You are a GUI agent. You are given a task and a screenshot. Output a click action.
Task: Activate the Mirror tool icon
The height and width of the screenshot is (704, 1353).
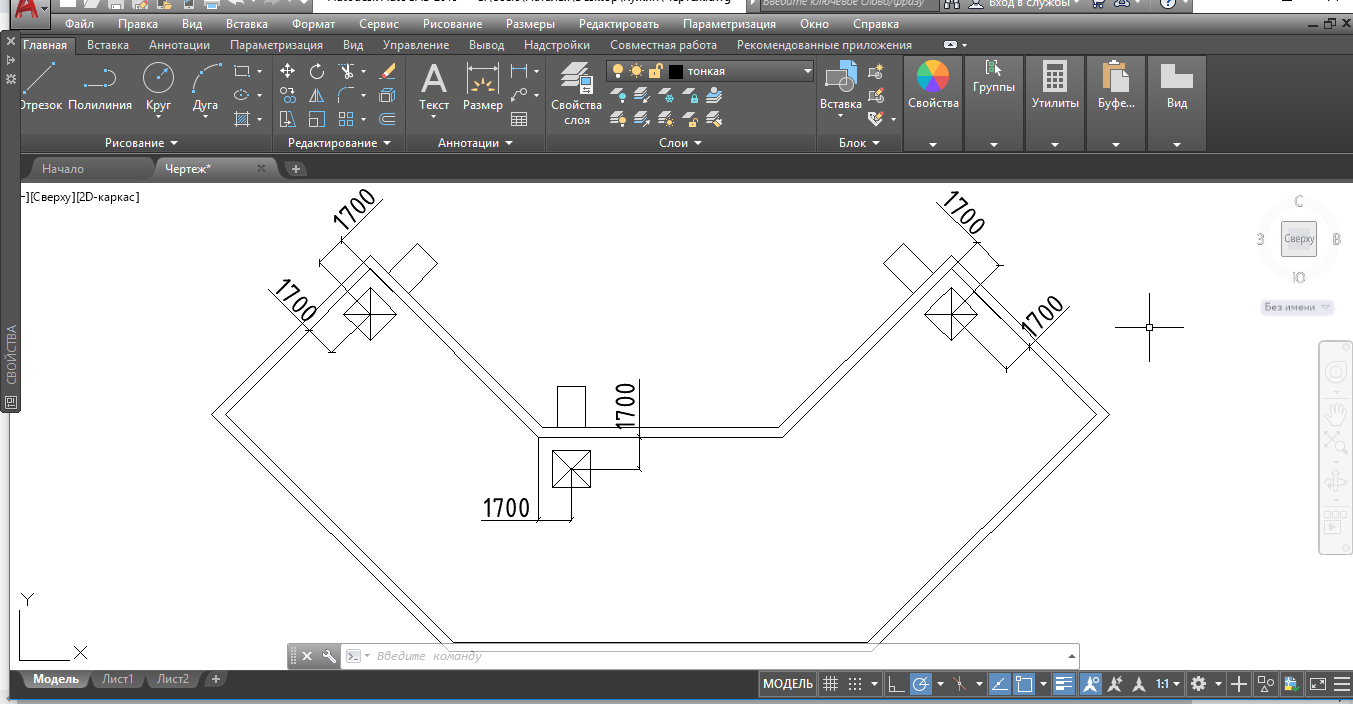(317, 95)
